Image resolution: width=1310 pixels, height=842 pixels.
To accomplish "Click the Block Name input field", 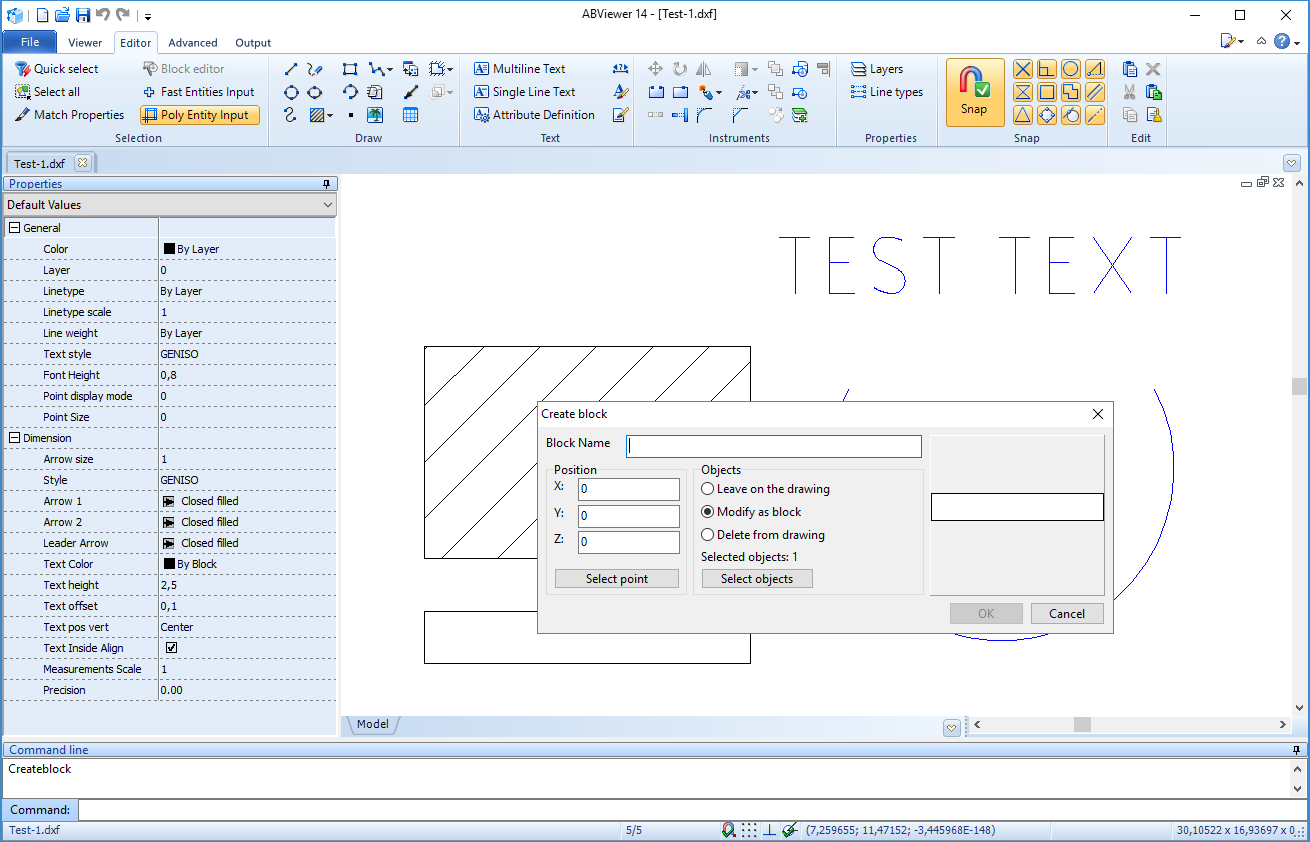I will 774,446.
